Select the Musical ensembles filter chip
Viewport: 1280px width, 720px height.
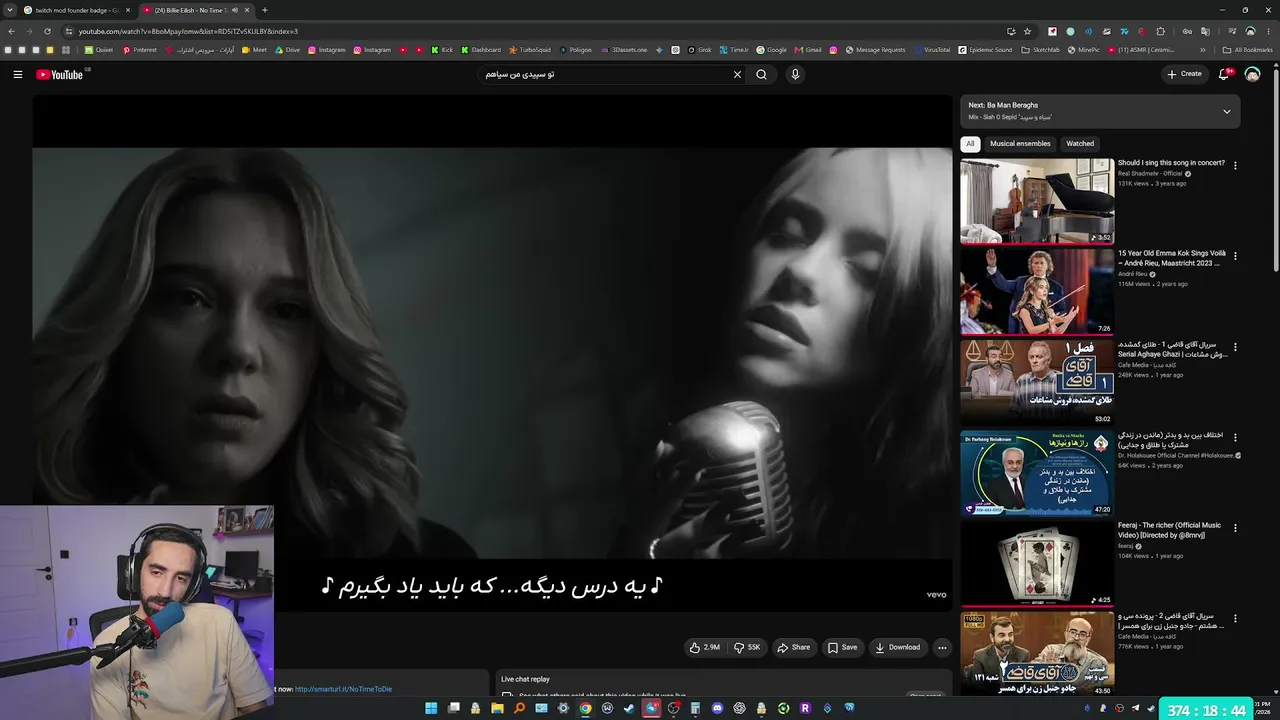(1020, 144)
